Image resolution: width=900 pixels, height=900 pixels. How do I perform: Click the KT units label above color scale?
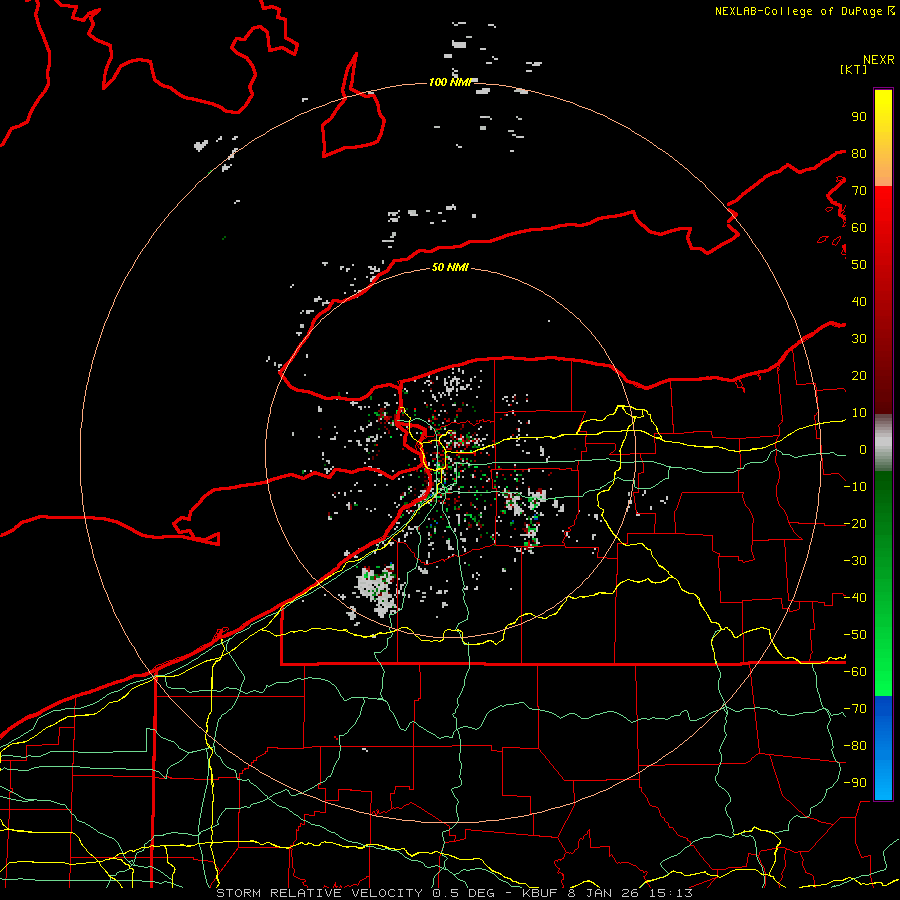point(854,69)
